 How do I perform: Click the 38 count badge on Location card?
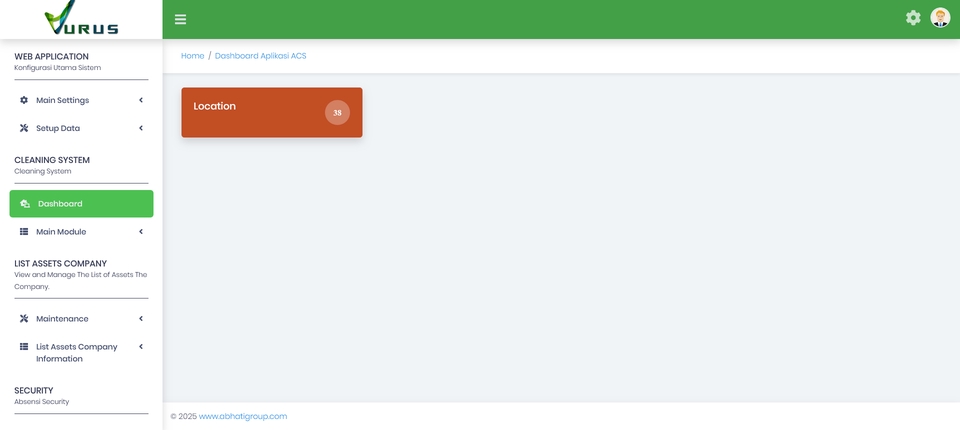coord(337,113)
